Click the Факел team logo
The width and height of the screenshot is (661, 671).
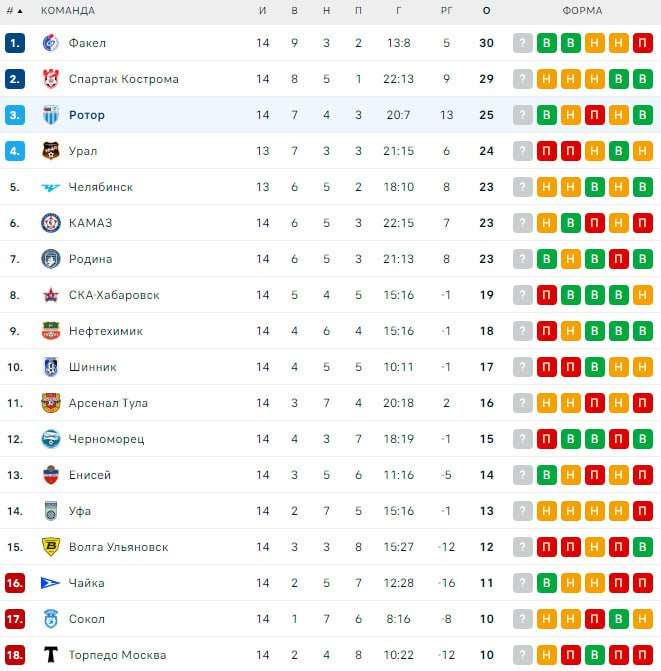[51, 43]
